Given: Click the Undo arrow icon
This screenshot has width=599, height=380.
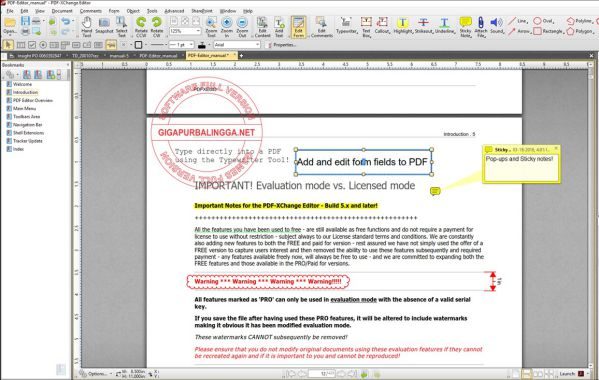Looking at the screenshot, I should 66,21.
